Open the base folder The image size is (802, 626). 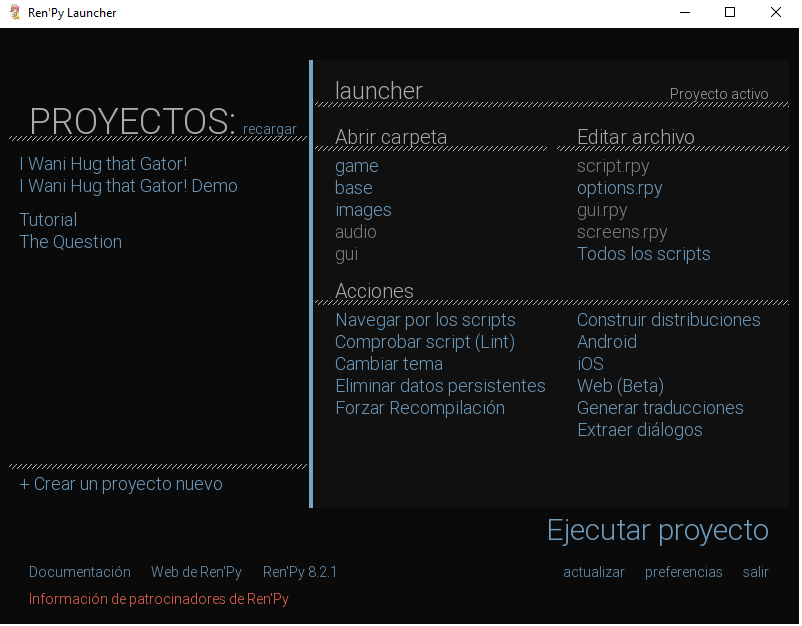tap(353, 188)
